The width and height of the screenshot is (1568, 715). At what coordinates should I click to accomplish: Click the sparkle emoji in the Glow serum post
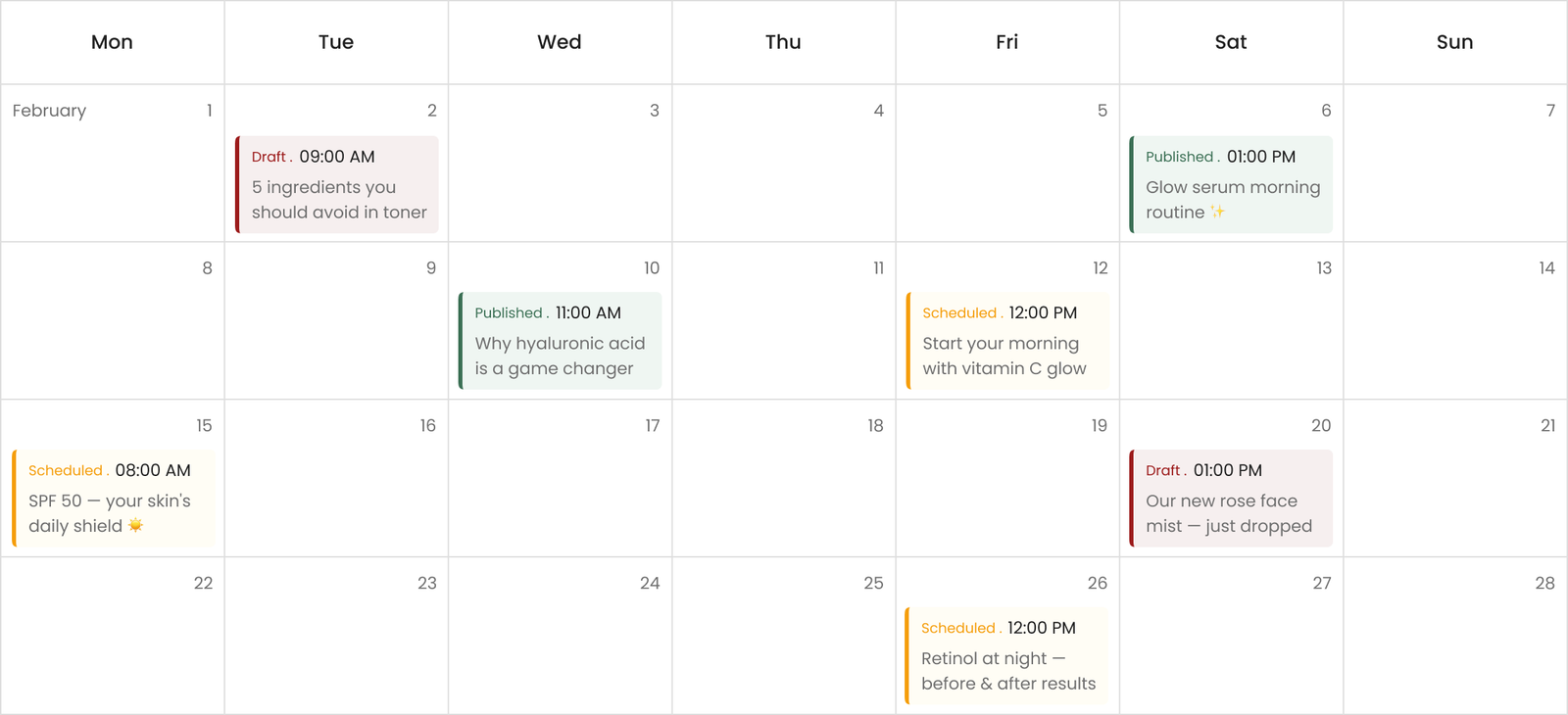[x=1217, y=213]
